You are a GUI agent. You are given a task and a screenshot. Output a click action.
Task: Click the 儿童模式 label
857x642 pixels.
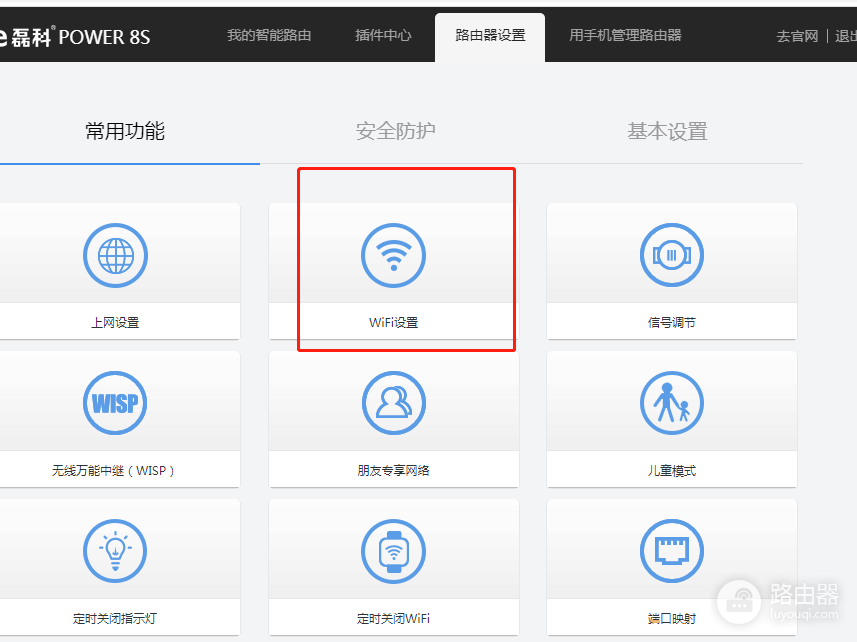pos(672,471)
